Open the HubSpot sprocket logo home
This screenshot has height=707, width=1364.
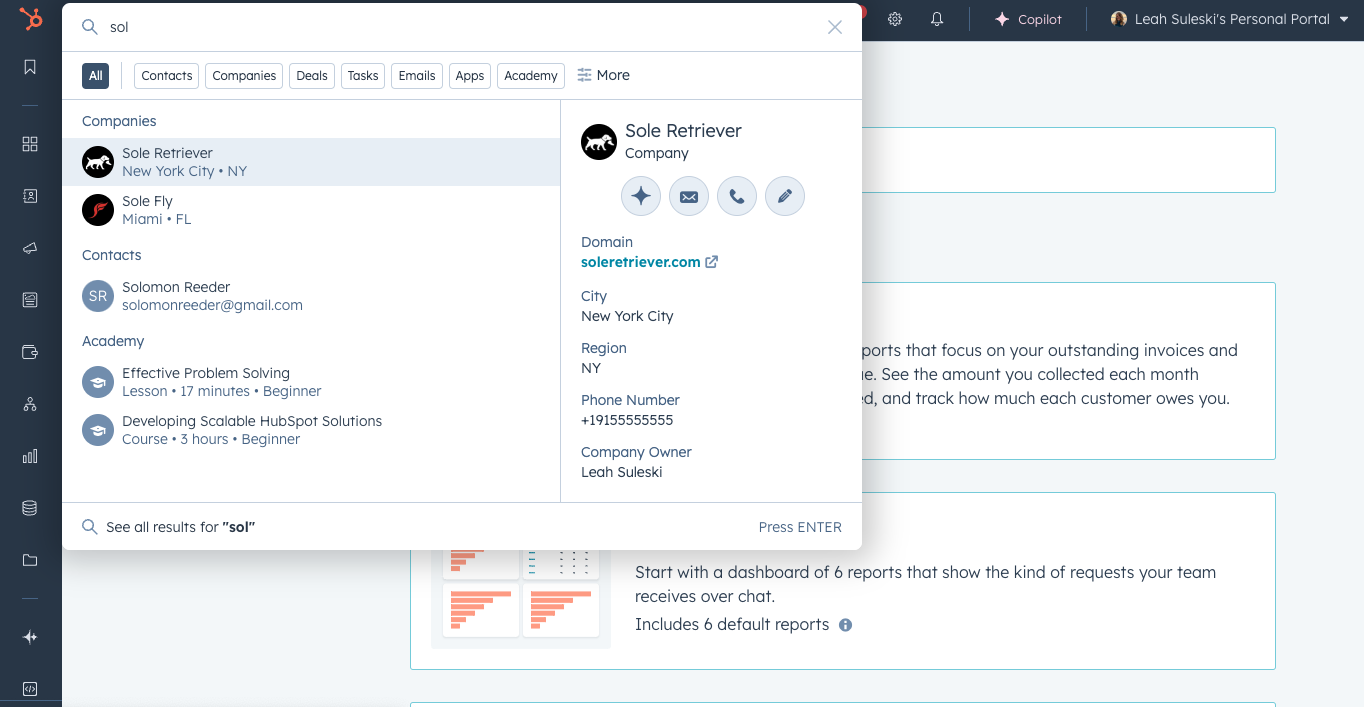pyautogui.click(x=30, y=19)
